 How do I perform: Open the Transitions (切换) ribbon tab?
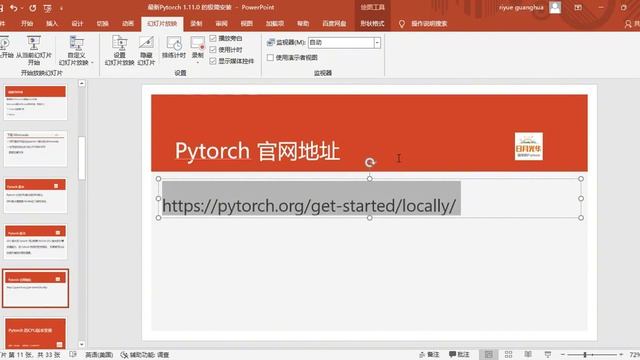(102, 24)
